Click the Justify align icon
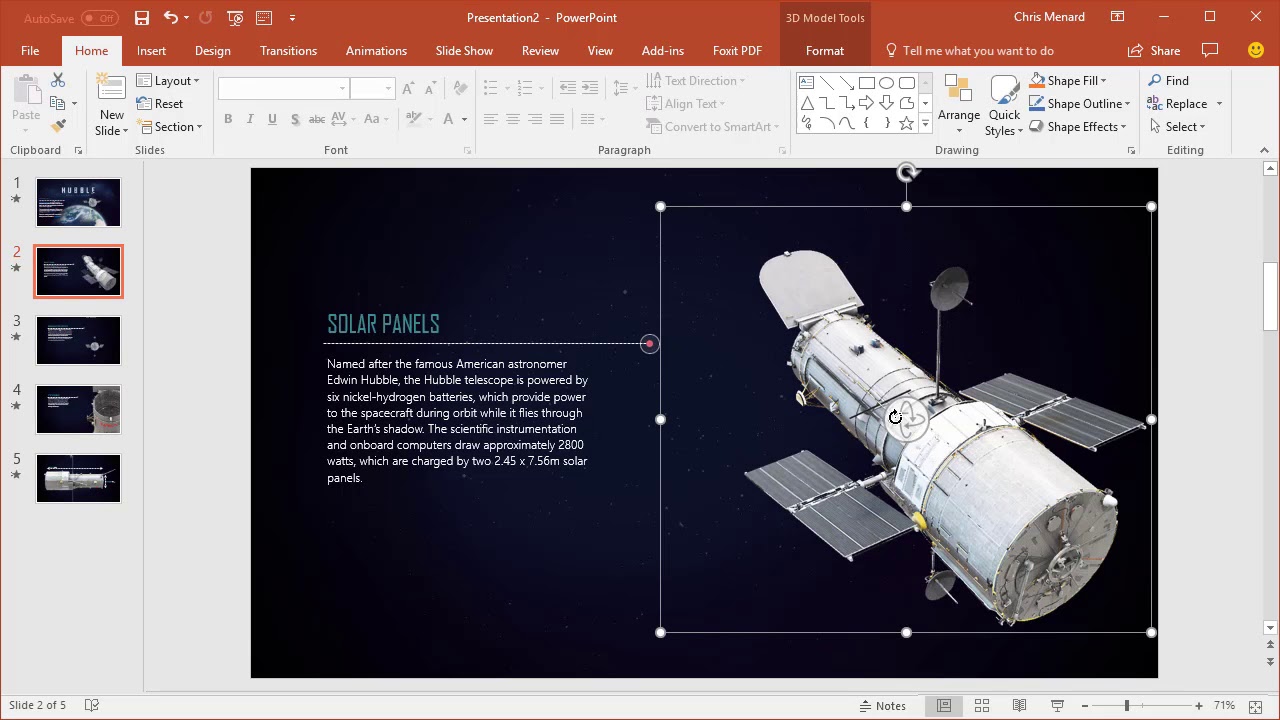The image size is (1280, 720). point(557,119)
